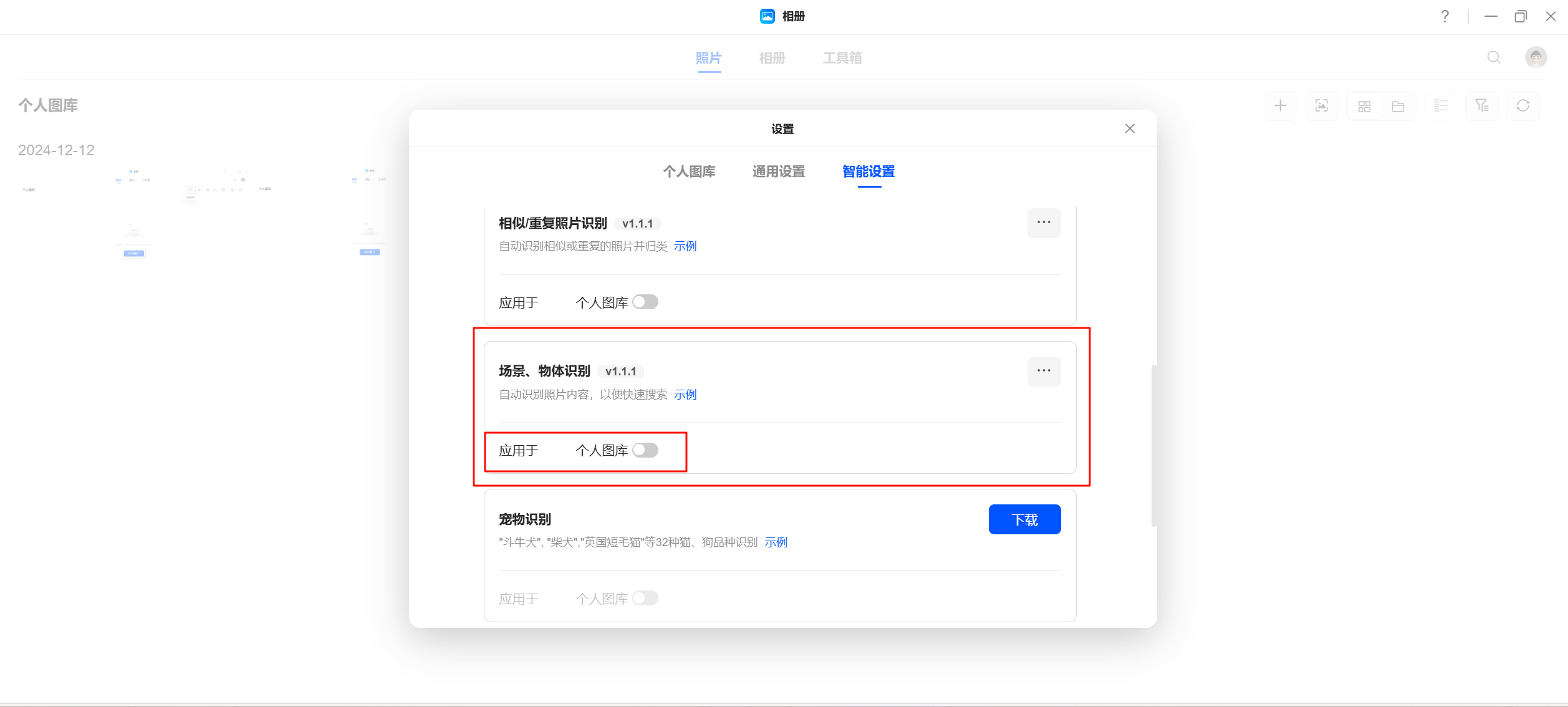Open 示例 link for 宠物识别

(776, 542)
